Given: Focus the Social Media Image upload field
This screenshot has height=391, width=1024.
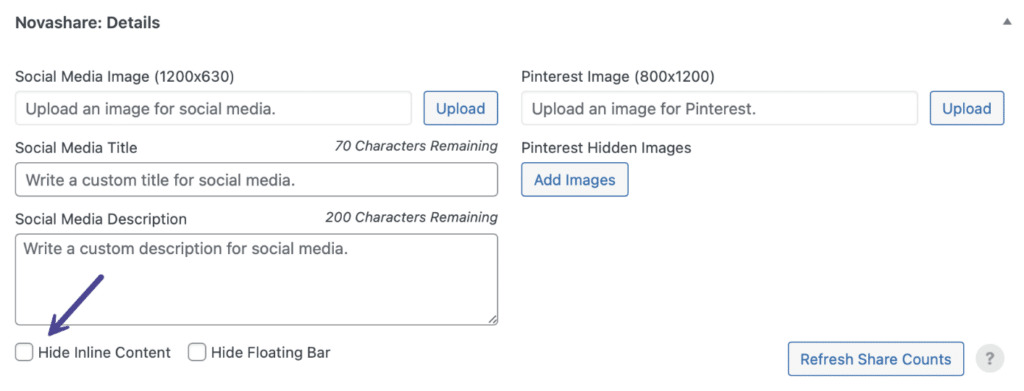Looking at the screenshot, I should (x=214, y=108).
